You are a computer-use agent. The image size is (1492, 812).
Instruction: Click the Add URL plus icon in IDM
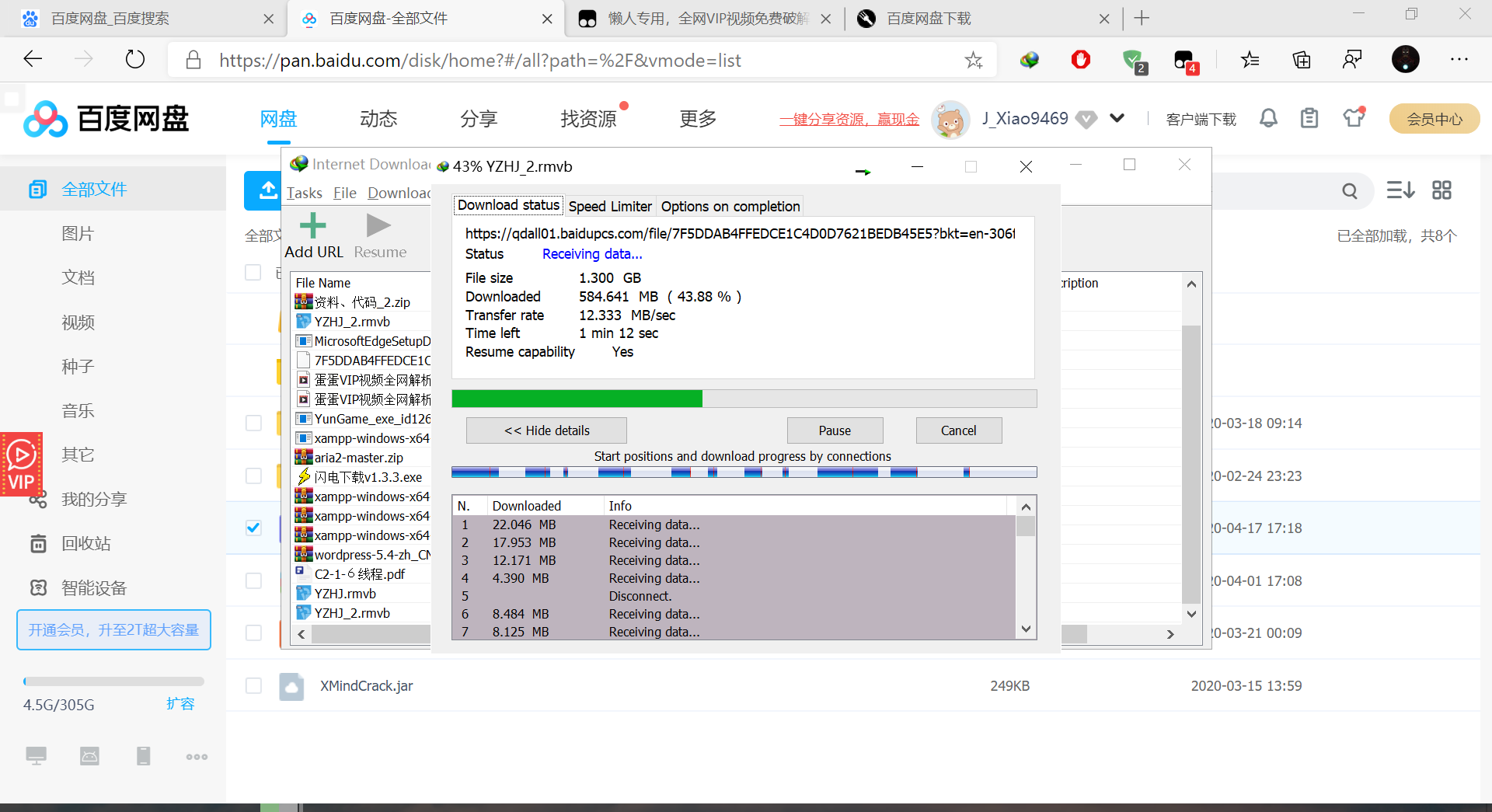[313, 226]
